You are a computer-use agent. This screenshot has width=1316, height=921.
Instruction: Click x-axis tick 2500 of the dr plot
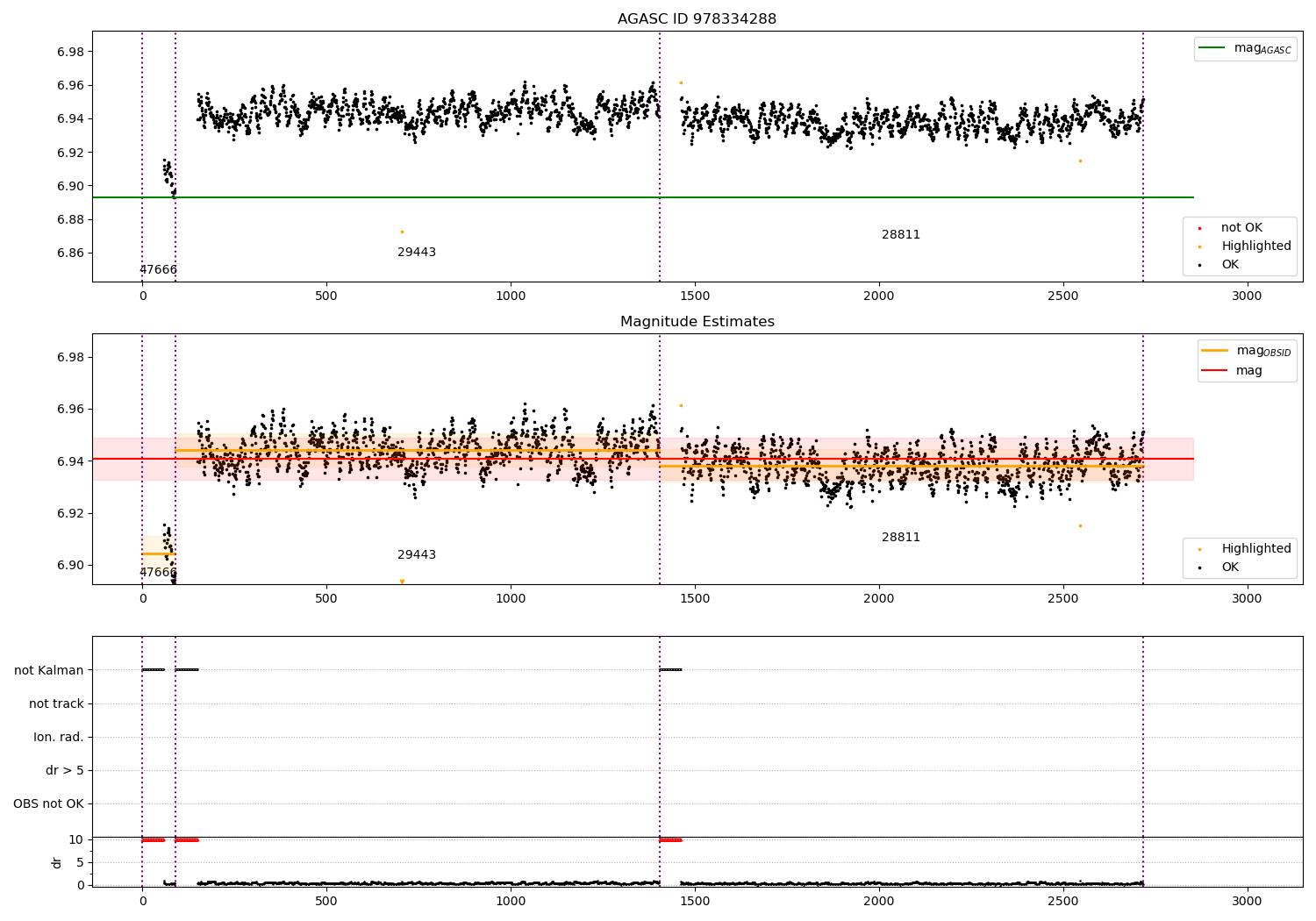tap(1062, 901)
